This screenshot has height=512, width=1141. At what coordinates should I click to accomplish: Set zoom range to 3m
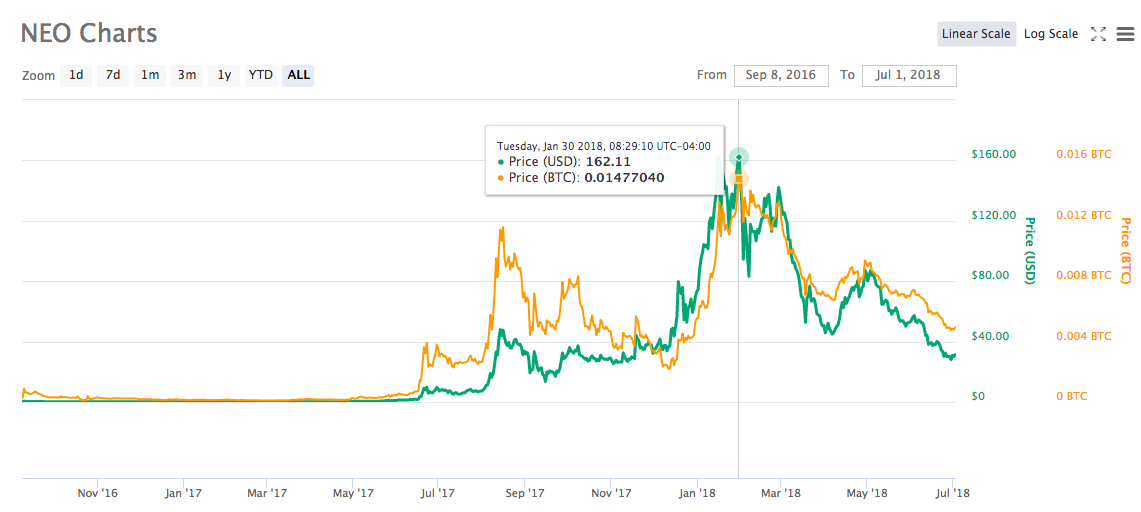click(187, 75)
